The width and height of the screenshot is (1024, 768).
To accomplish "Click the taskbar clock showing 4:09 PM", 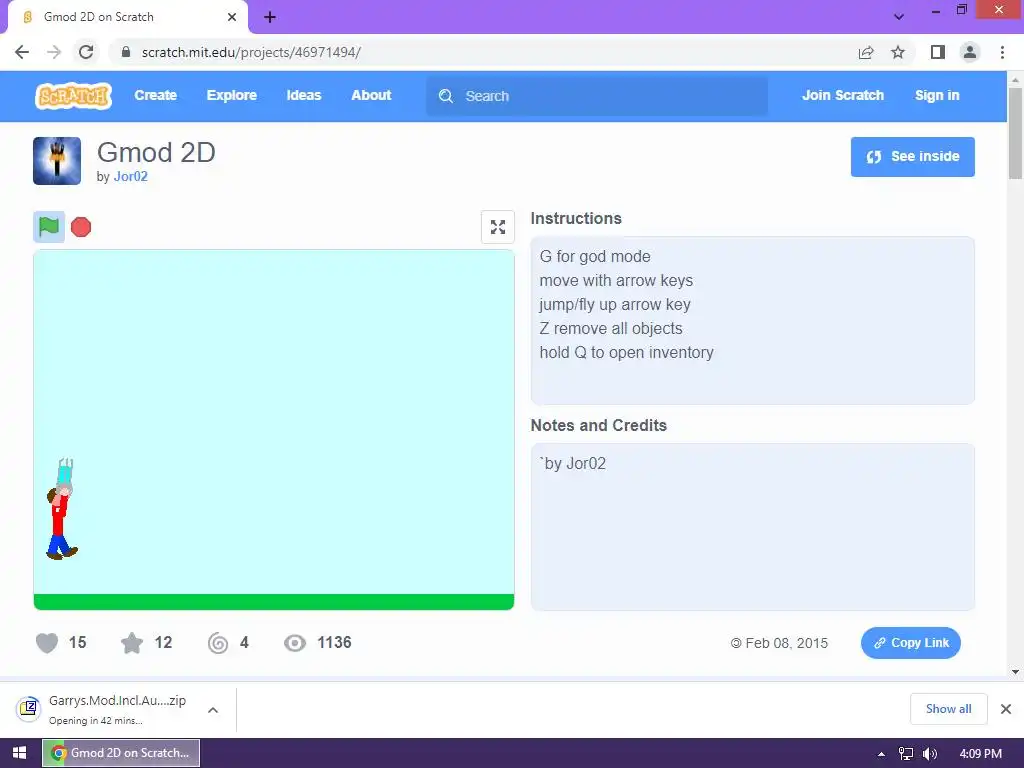I will [x=980, y=754].
